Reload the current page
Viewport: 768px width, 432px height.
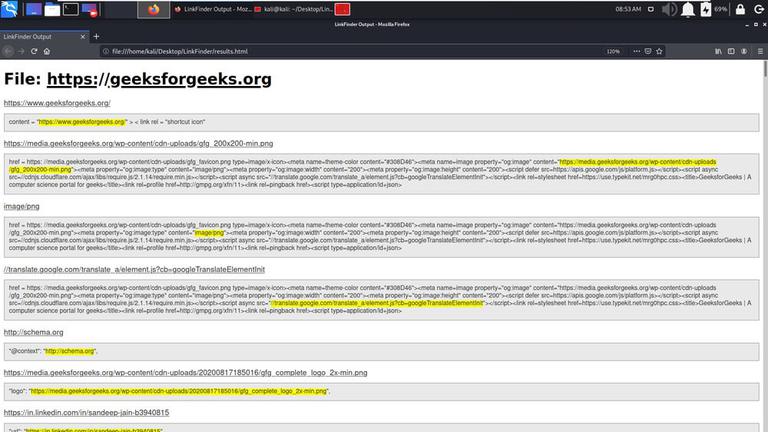[x=34, y=51]
